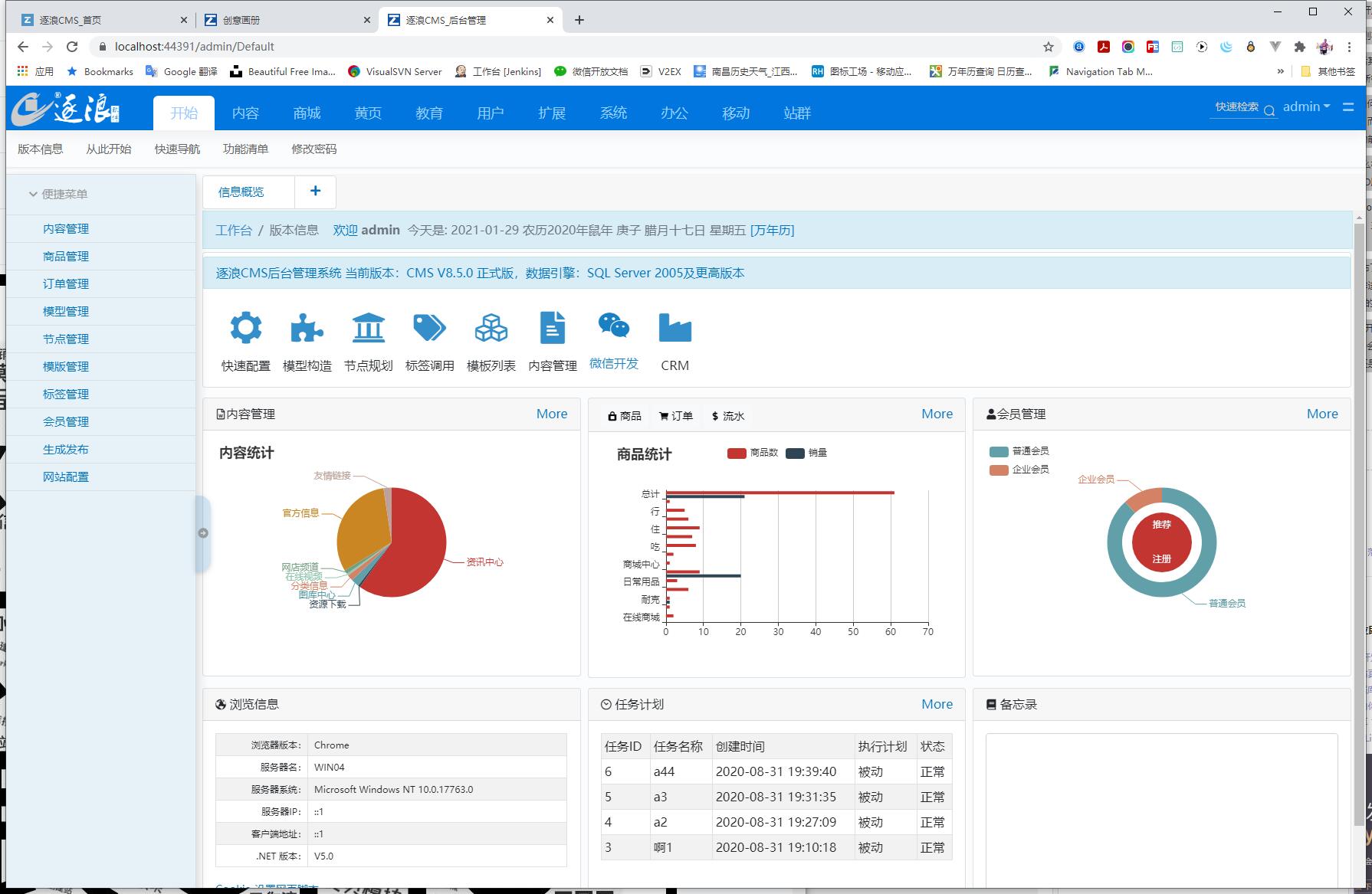Add a new tab with the plus button
The width and height of the screenshot is (1372, 894).
[x=315, y=192]
